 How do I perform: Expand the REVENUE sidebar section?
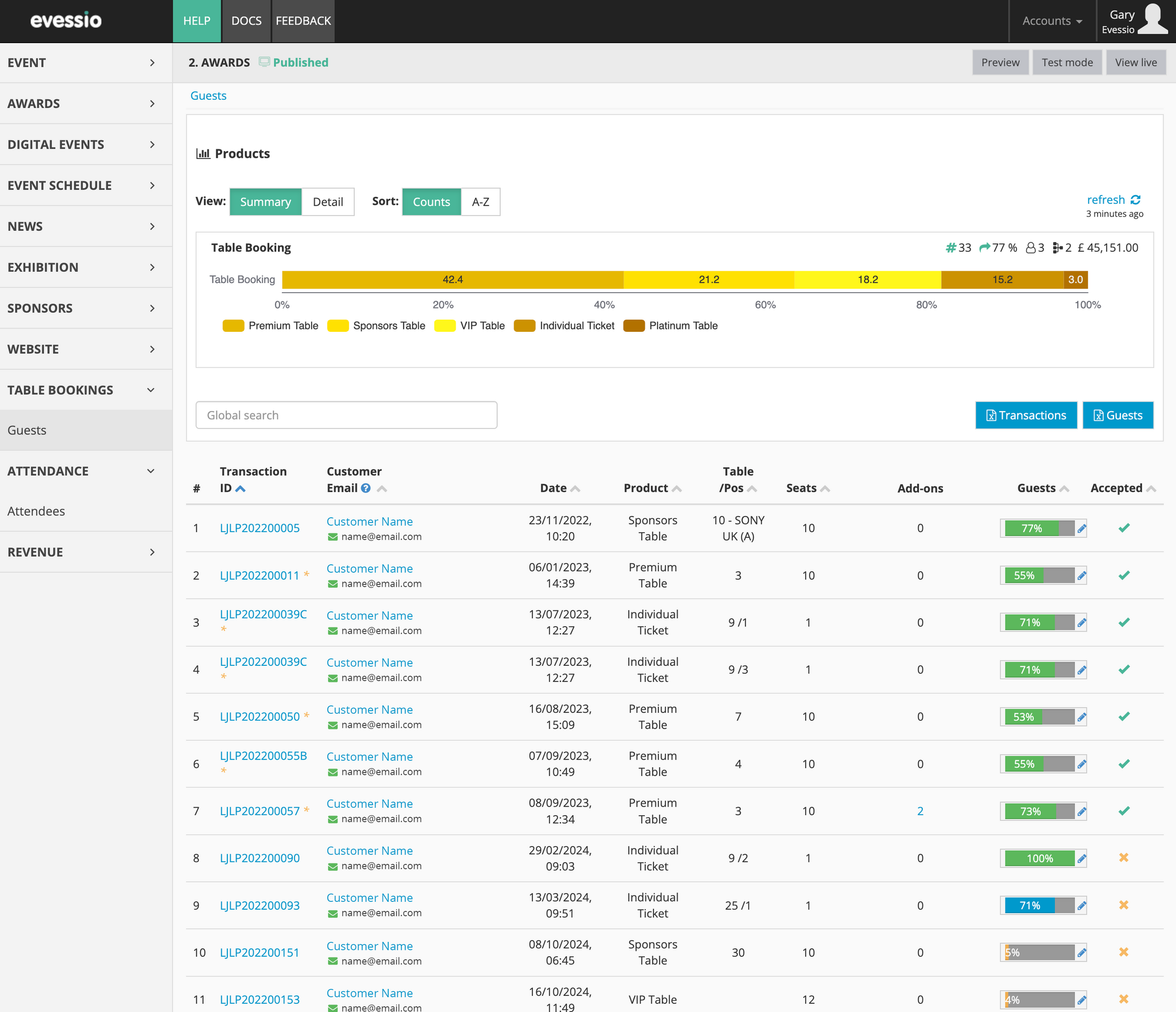(86, 552)
